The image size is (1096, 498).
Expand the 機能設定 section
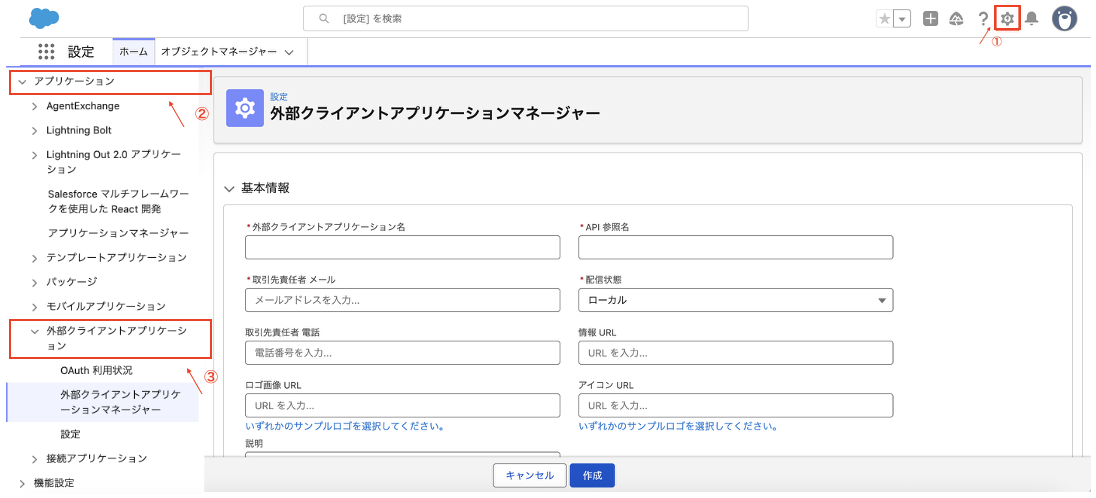(22, 483)
